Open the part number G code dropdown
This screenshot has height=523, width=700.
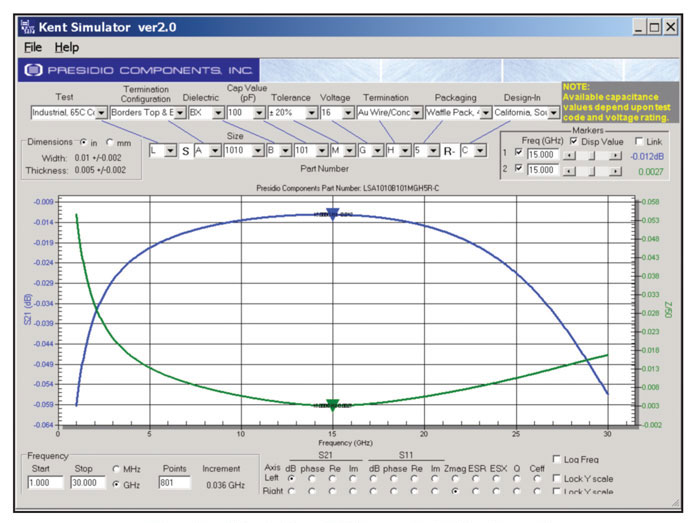click(378, 151)
